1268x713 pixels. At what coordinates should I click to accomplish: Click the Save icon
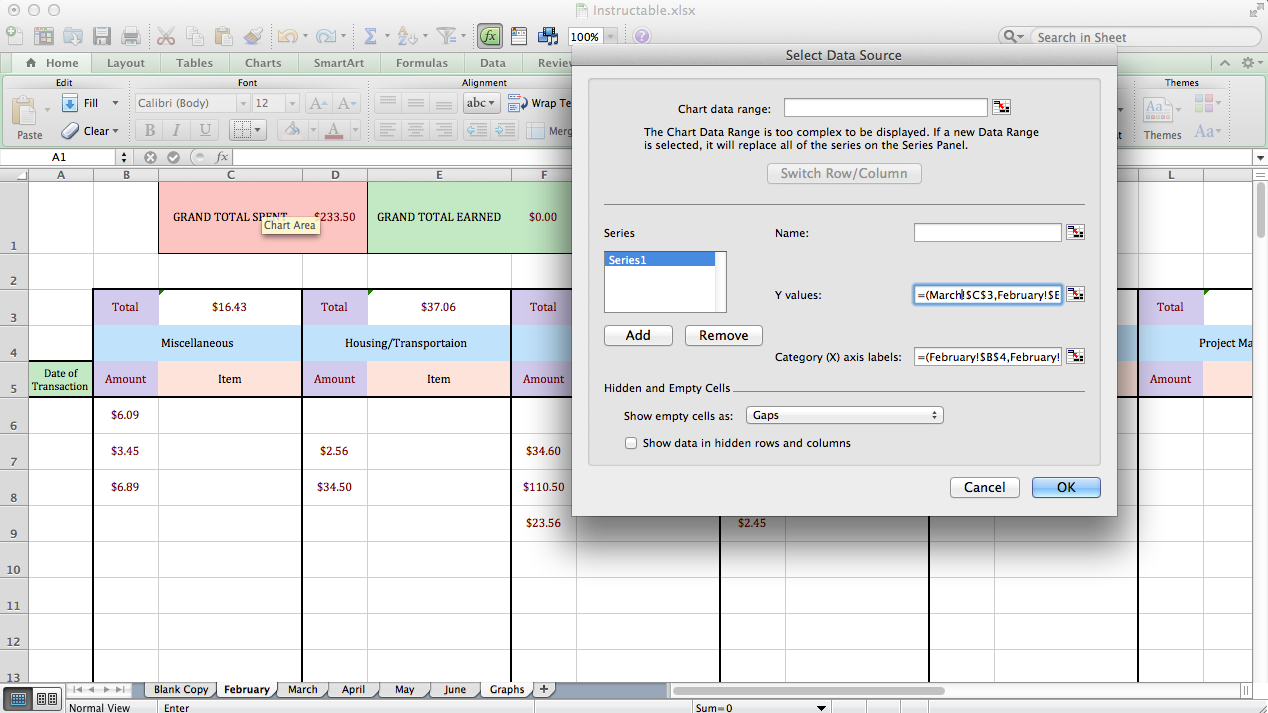tap(102, 35)
